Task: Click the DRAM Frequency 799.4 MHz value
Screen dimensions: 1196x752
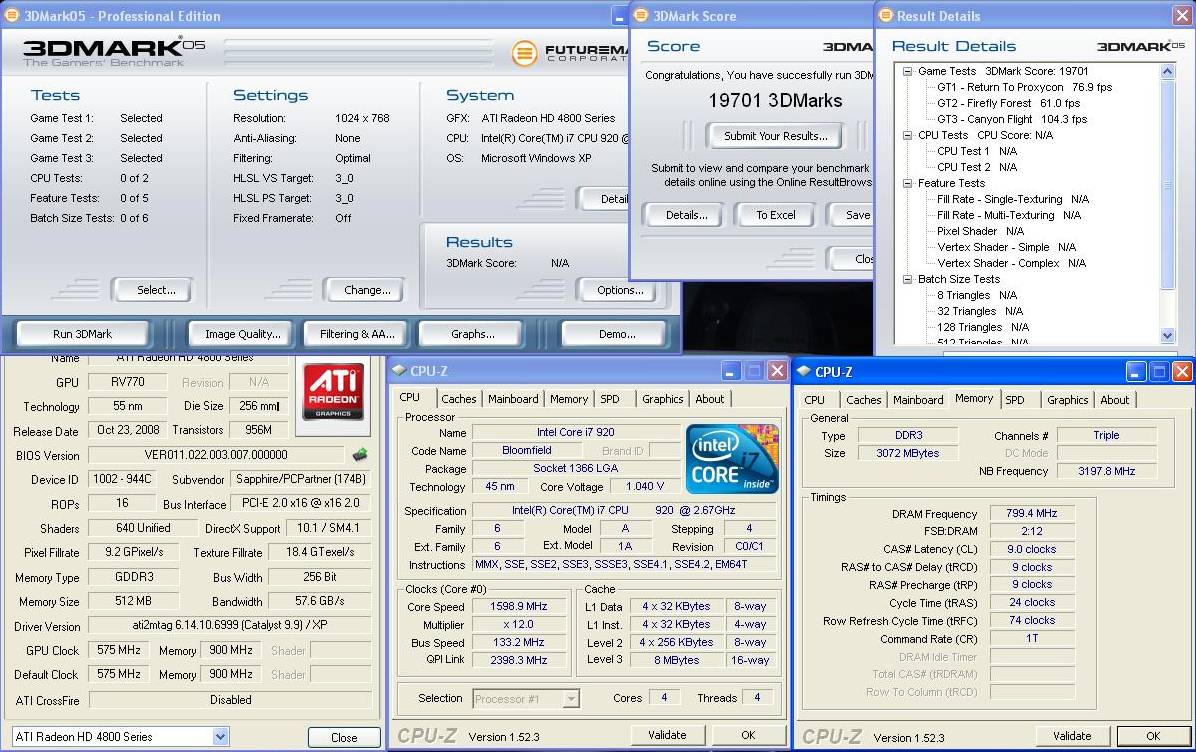Action: (1031, 513)
